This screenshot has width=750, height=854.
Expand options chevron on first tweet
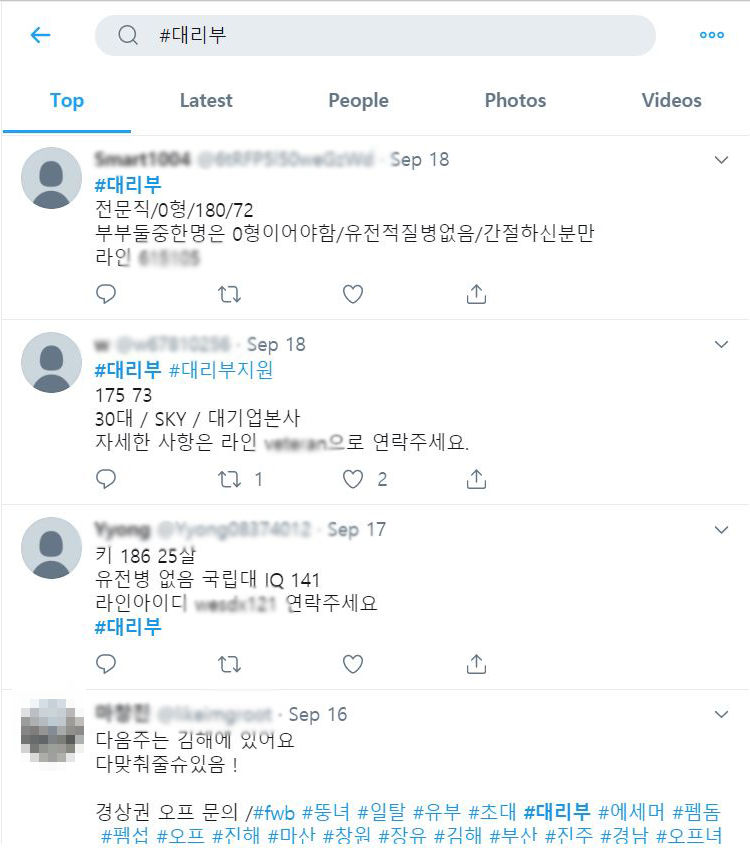pos(721,160)
